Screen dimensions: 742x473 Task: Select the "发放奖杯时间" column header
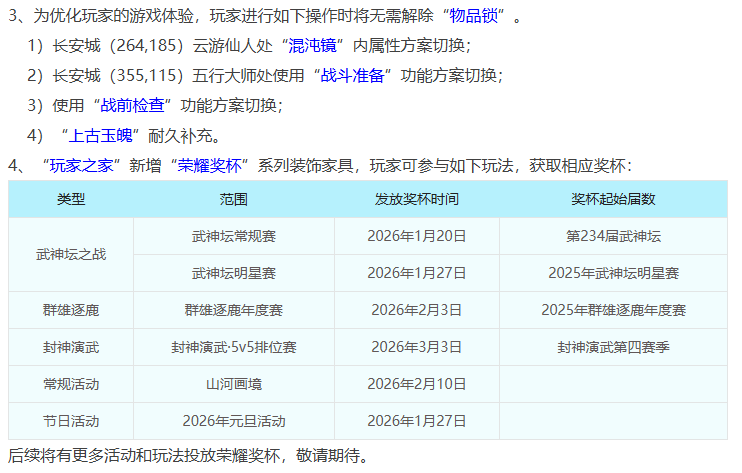coord(417,199)
